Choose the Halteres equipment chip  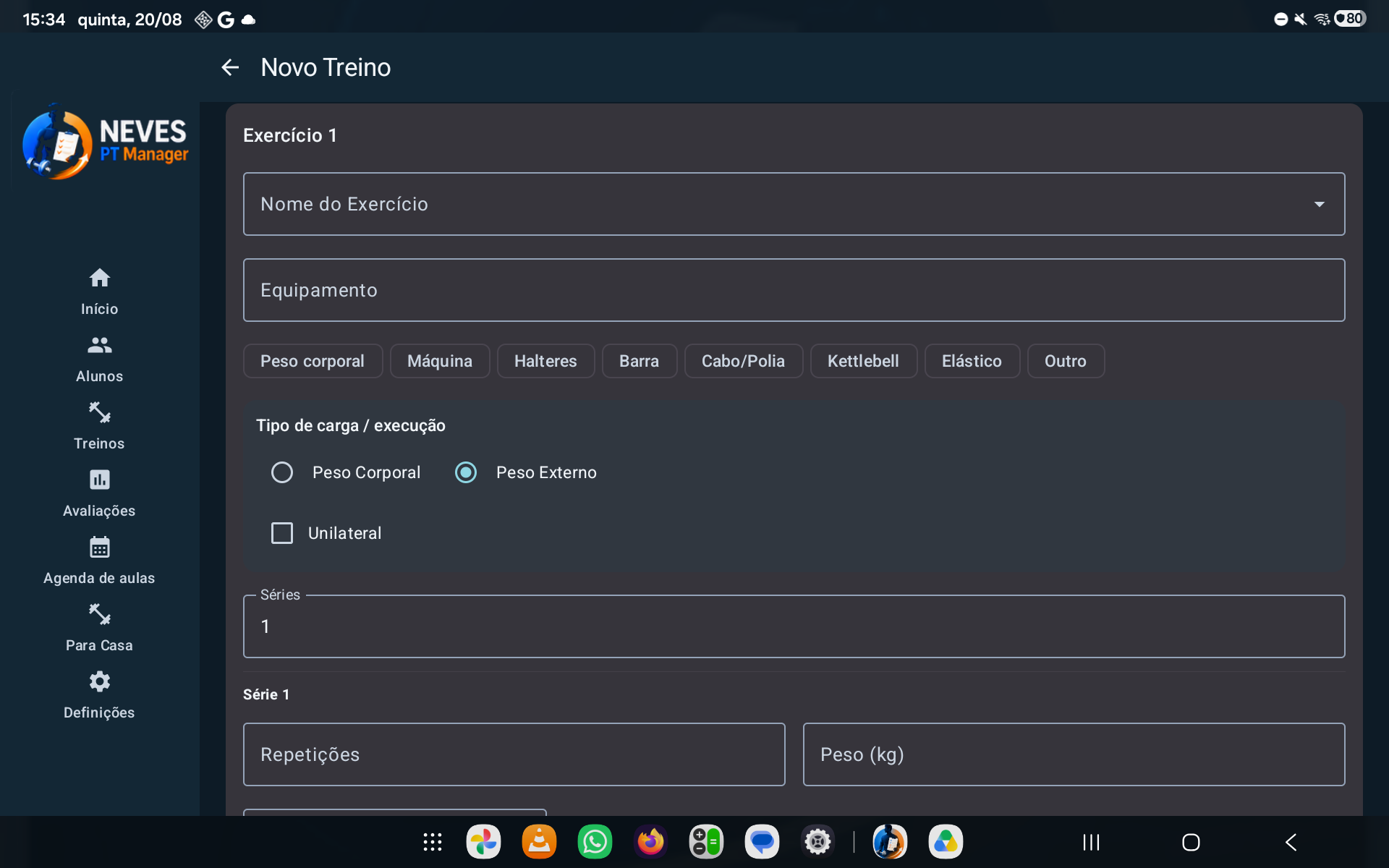pos(545,361)
